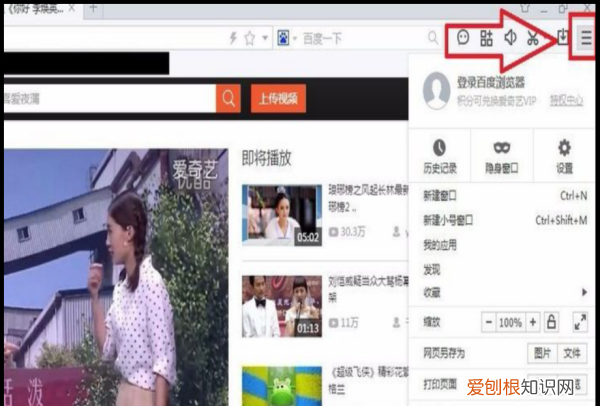This screenshot has width=600, height=406.
Task: Click the star bookmark icon
Action: pyautogui.click(x=249, y=38)
